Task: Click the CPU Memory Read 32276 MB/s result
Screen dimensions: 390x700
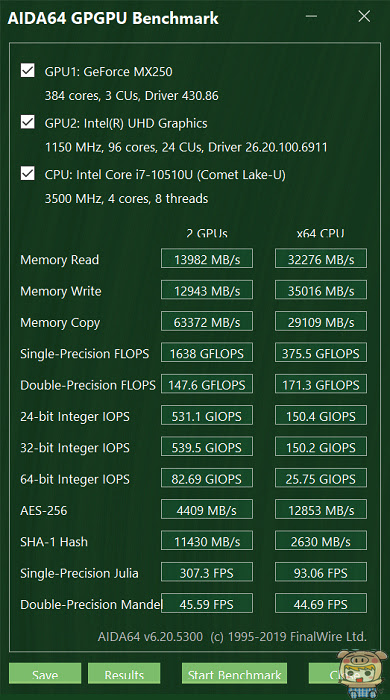Action: pos(321,258)
